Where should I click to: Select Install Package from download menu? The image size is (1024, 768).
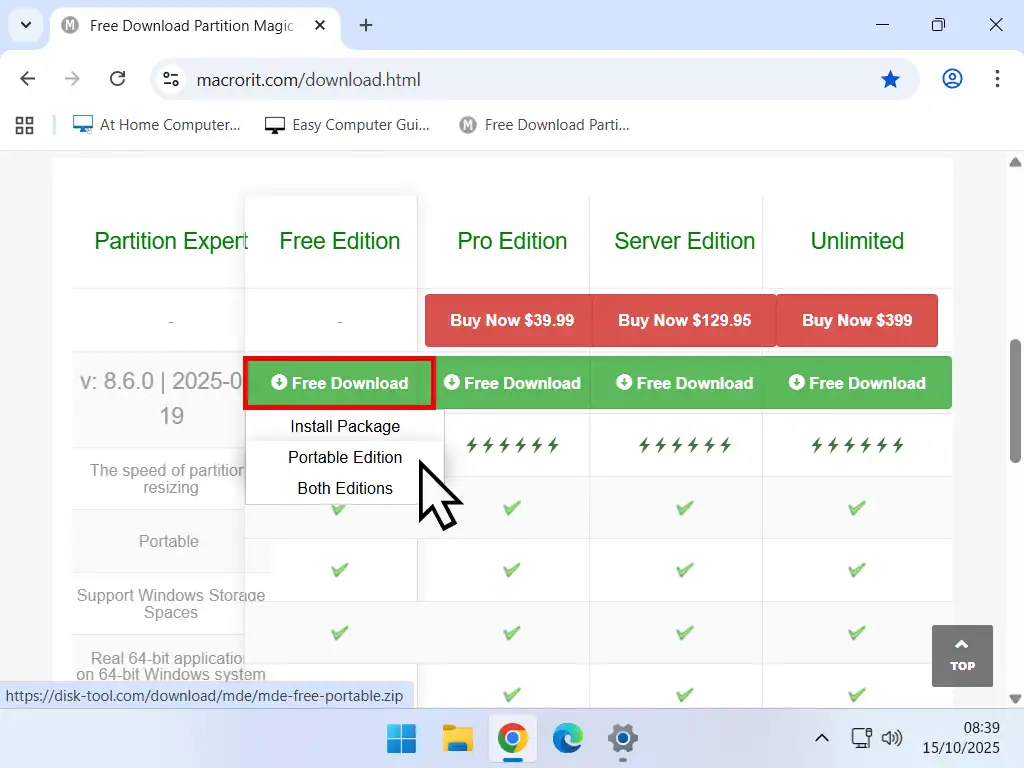(x=345, y=426)
